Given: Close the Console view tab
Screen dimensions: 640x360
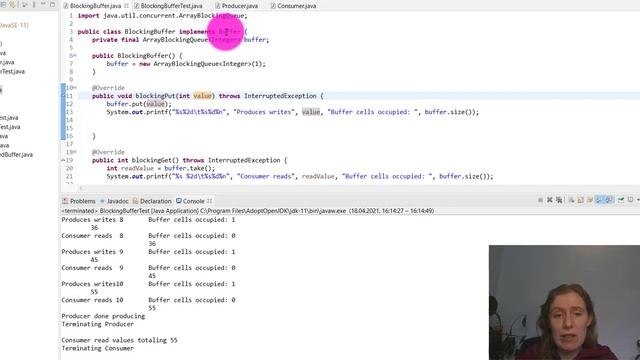Looking at the screenshot, I should 209,201.
